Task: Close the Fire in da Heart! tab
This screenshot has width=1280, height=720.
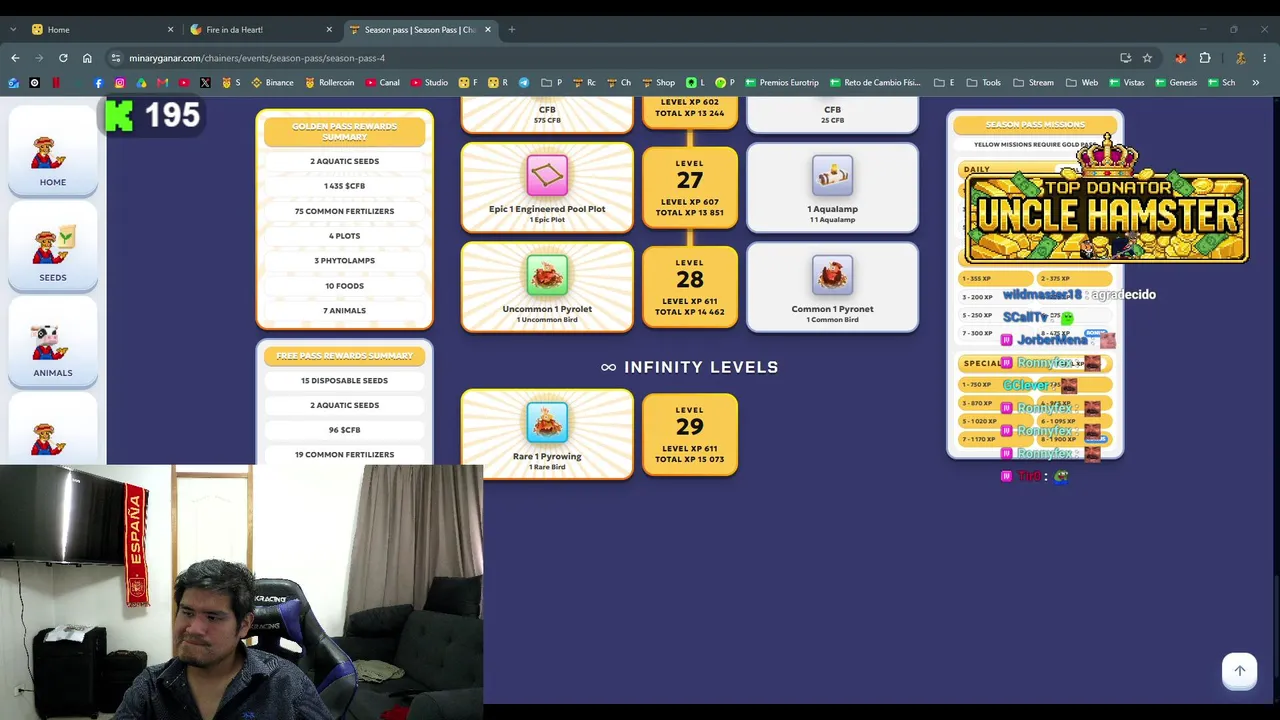Action: click(x=329, y=29)
